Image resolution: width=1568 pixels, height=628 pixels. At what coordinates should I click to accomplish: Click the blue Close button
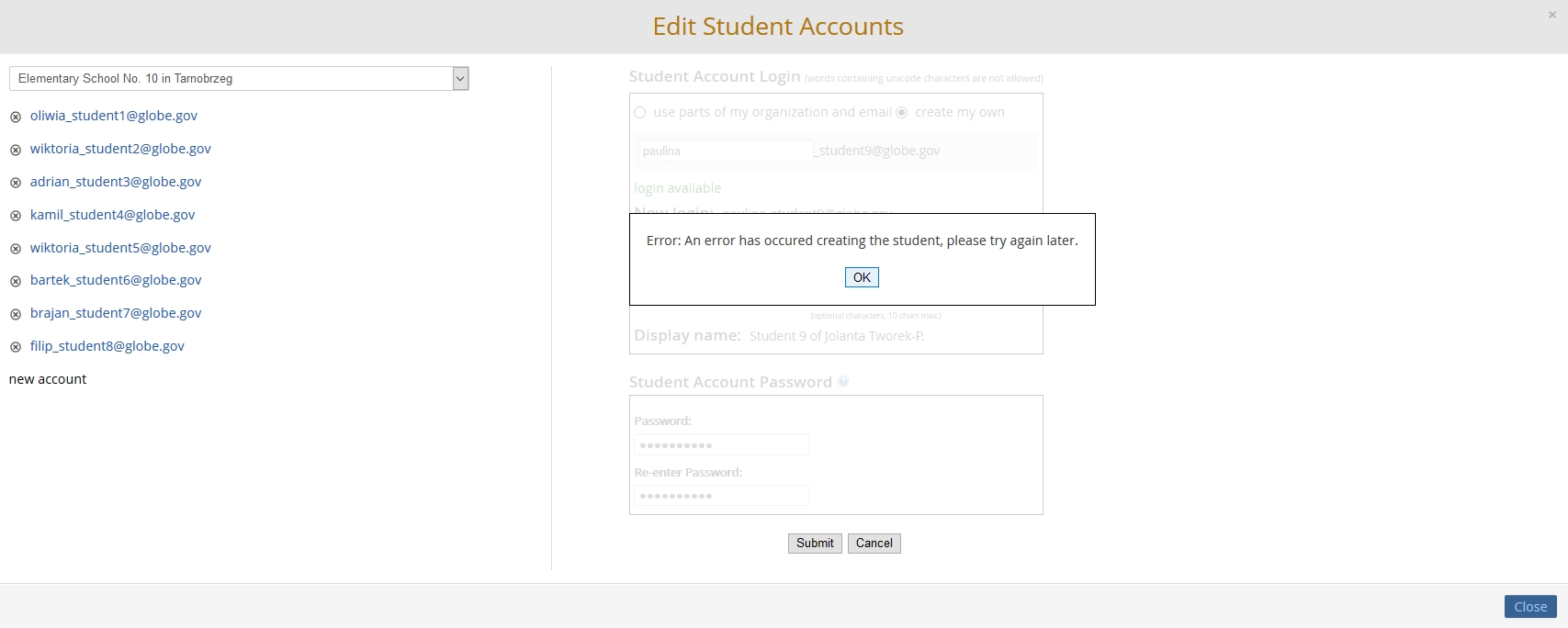(1529, 607)
